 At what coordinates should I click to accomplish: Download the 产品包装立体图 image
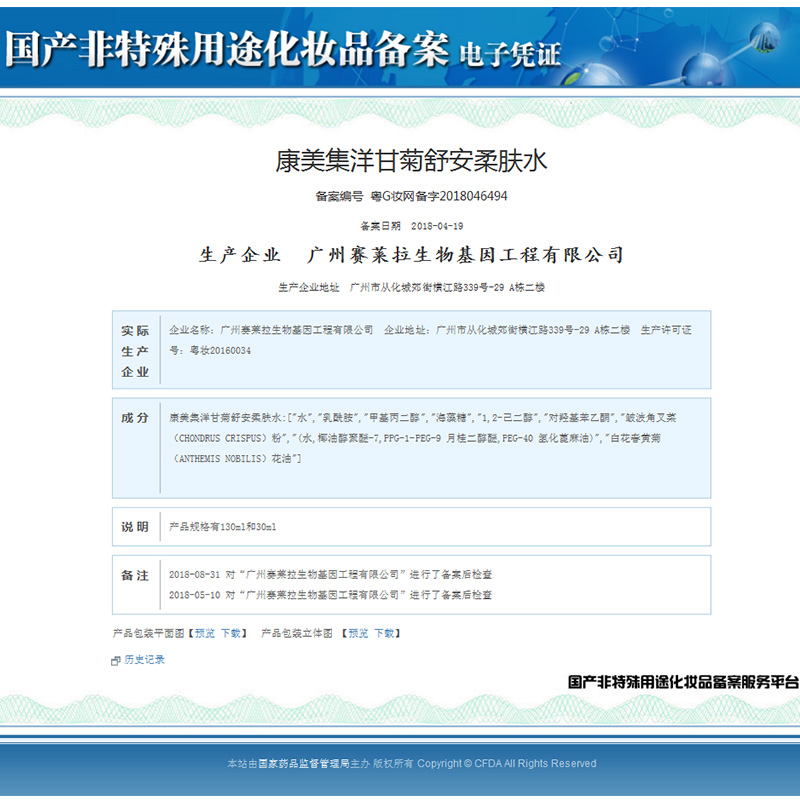pos(384,633)
